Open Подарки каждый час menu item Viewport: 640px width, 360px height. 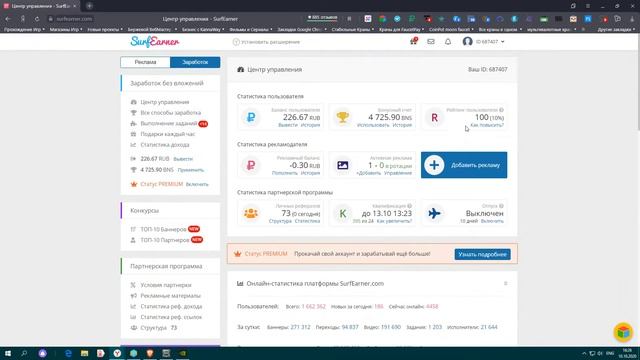point(168,134)
